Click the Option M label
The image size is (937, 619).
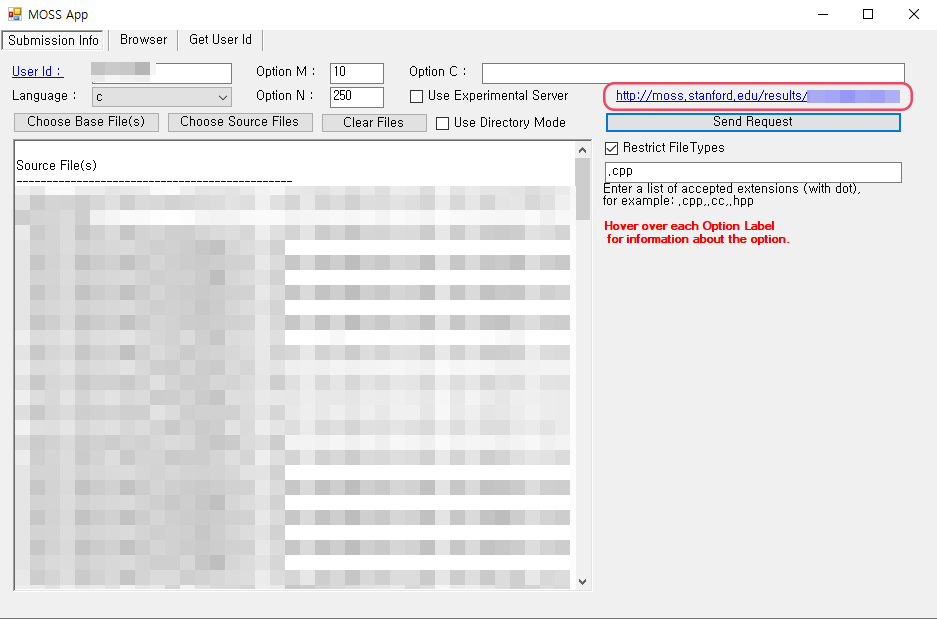tap(285, 72)
